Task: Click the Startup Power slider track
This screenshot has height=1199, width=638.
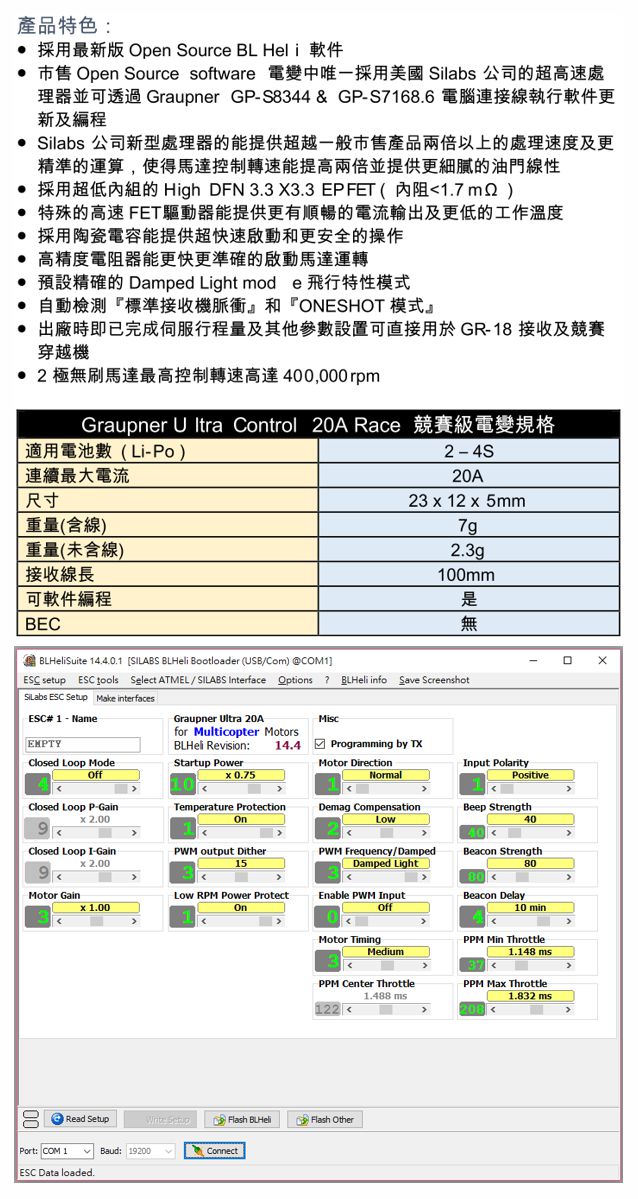Action: (x=240, y=788)
